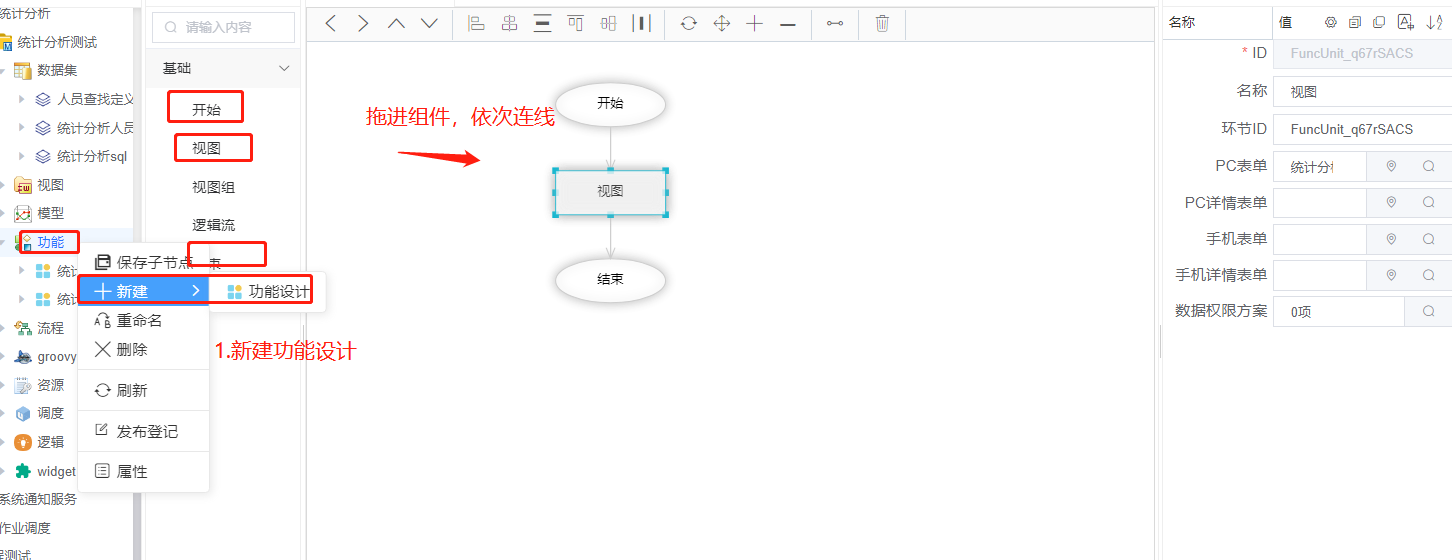This screenshot has width=1452, height=560.
Task: Select the 视图组 component in palette
Action: click(x=213, y=187)
